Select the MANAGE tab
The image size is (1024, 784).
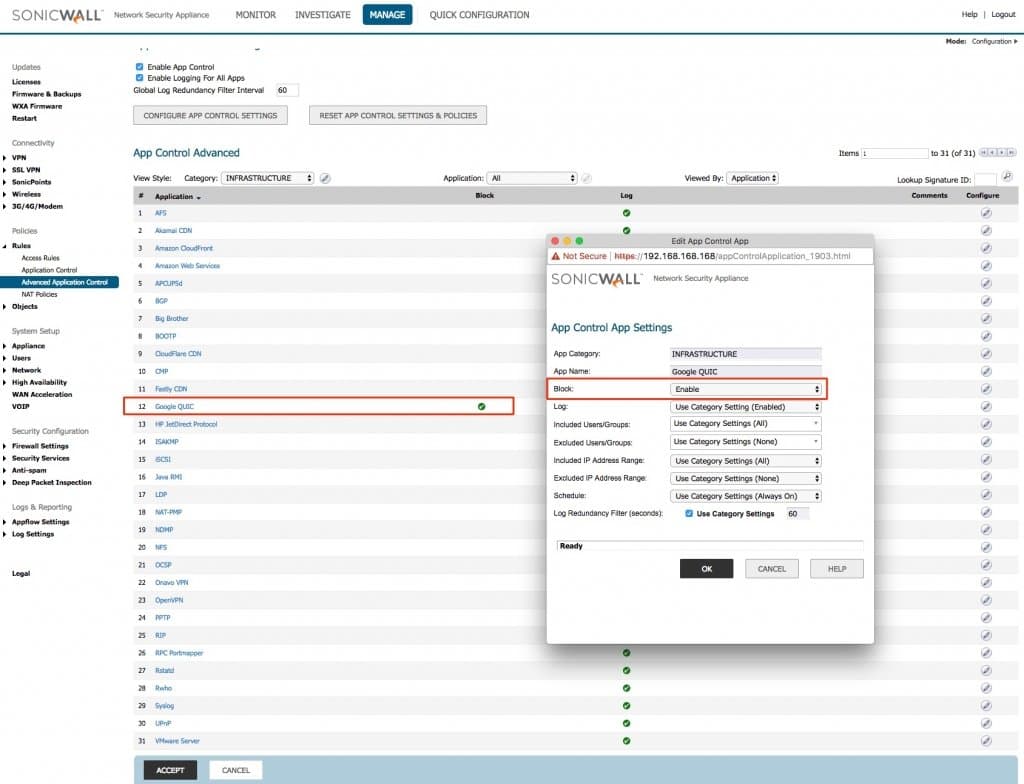coord(387,14)
